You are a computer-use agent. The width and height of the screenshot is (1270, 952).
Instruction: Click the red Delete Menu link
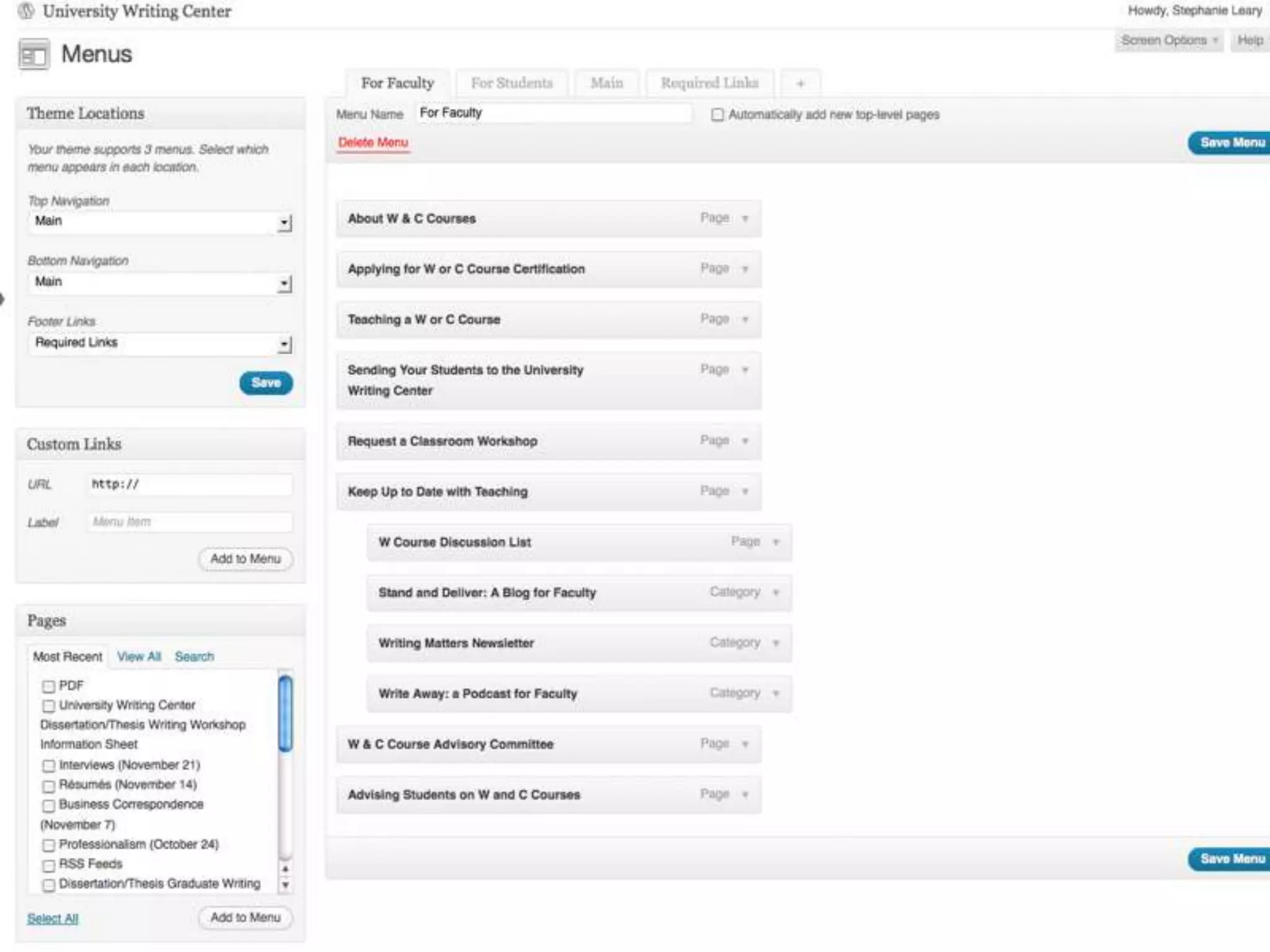[373, 143]
